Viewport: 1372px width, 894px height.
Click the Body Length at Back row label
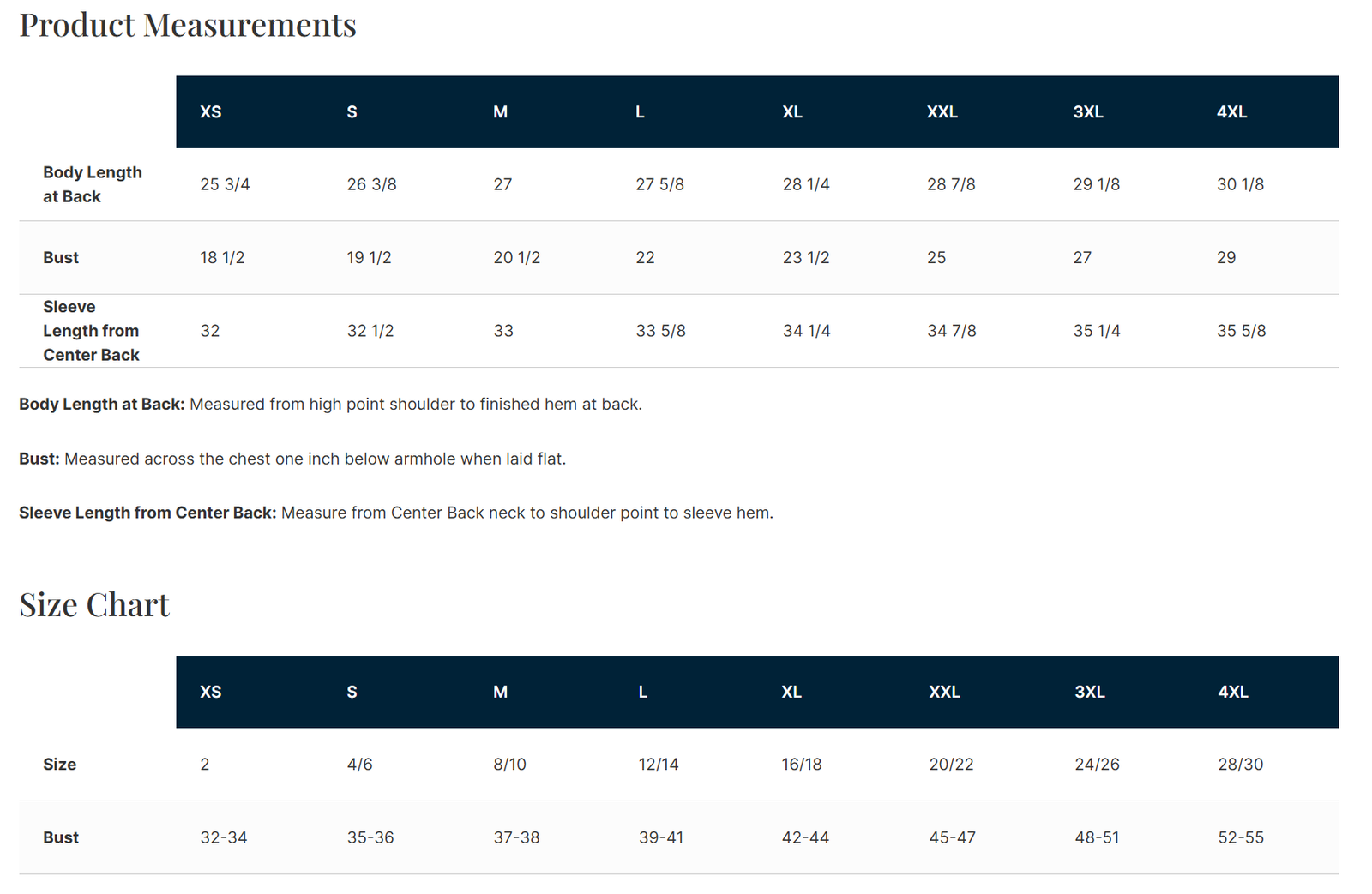click(x=93, y=184)
